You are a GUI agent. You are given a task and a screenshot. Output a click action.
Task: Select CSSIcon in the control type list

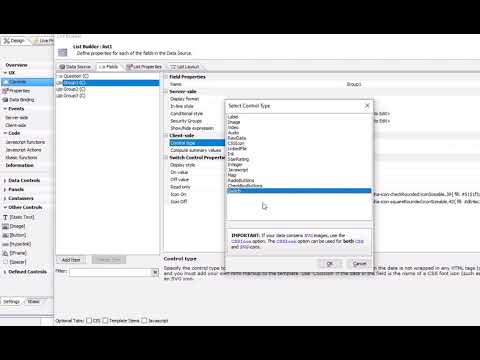pos(236,143)
